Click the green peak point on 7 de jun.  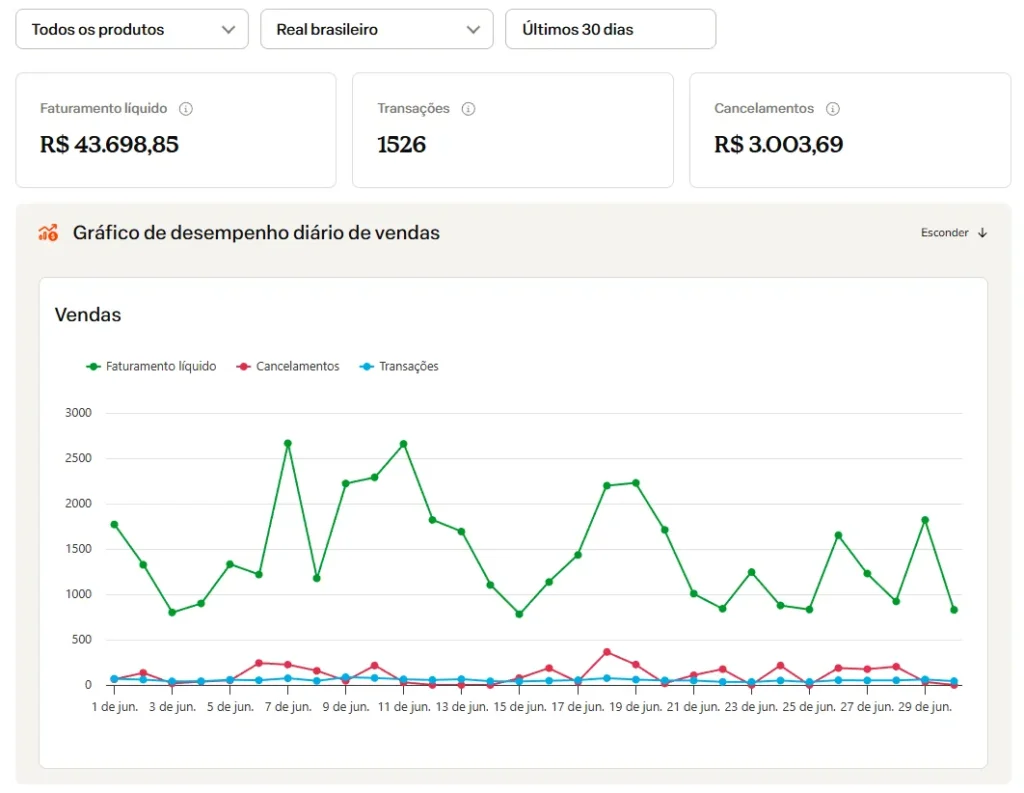287,443
